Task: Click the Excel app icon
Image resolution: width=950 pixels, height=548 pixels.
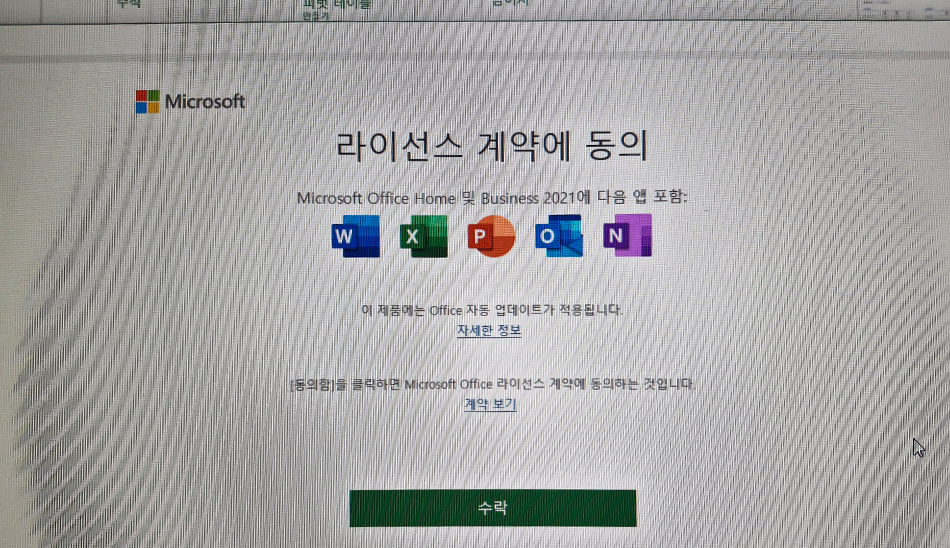Action: click(x=424, y=236)
